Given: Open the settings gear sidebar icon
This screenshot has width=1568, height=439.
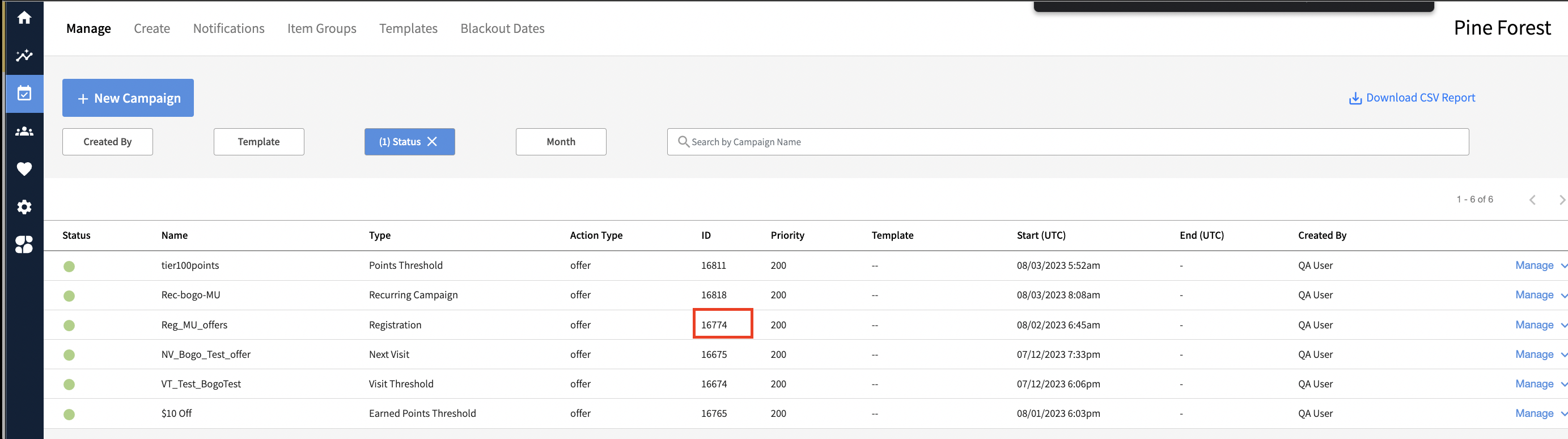Looking at the screenshot, I should click(24, 207).
